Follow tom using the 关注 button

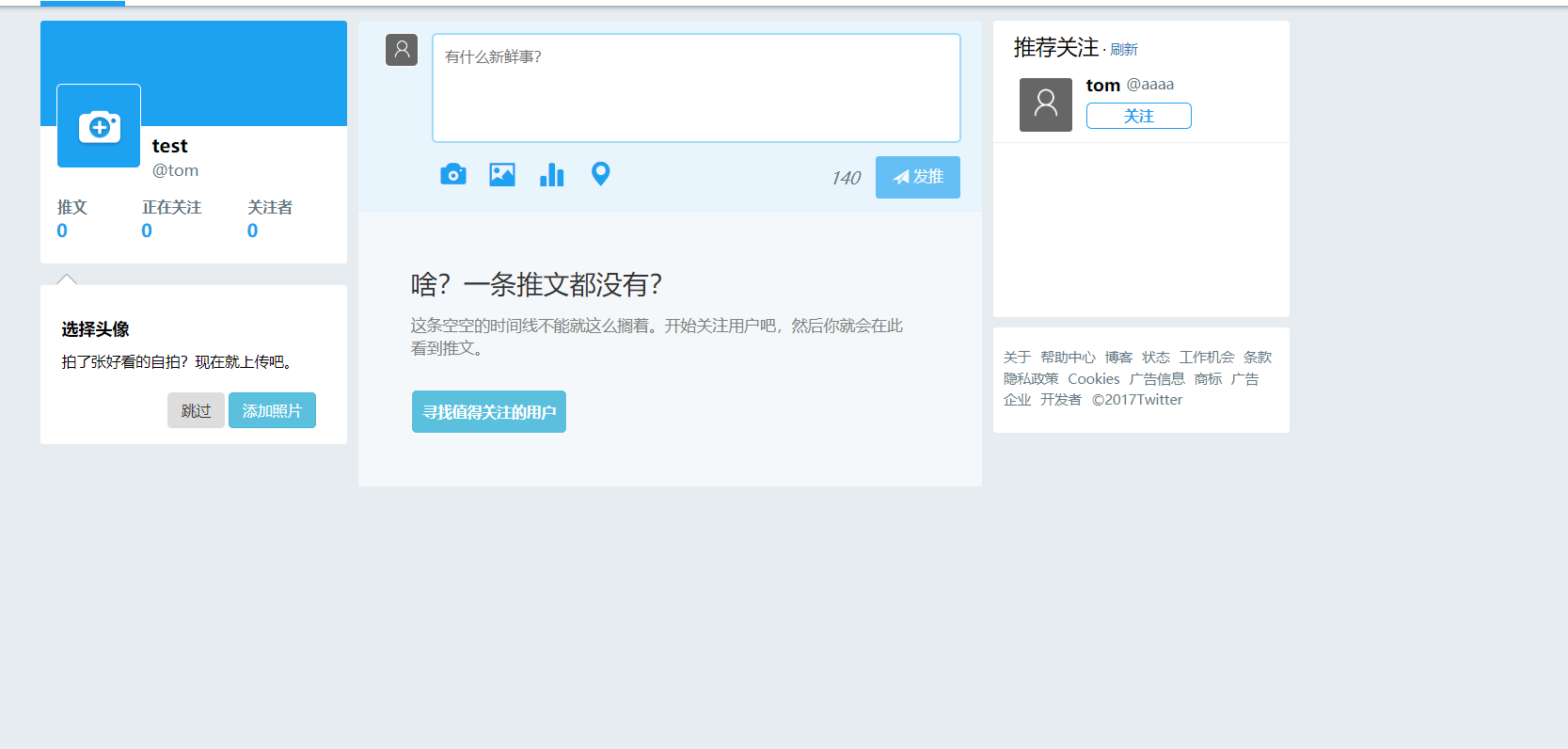coord(1139,116)
